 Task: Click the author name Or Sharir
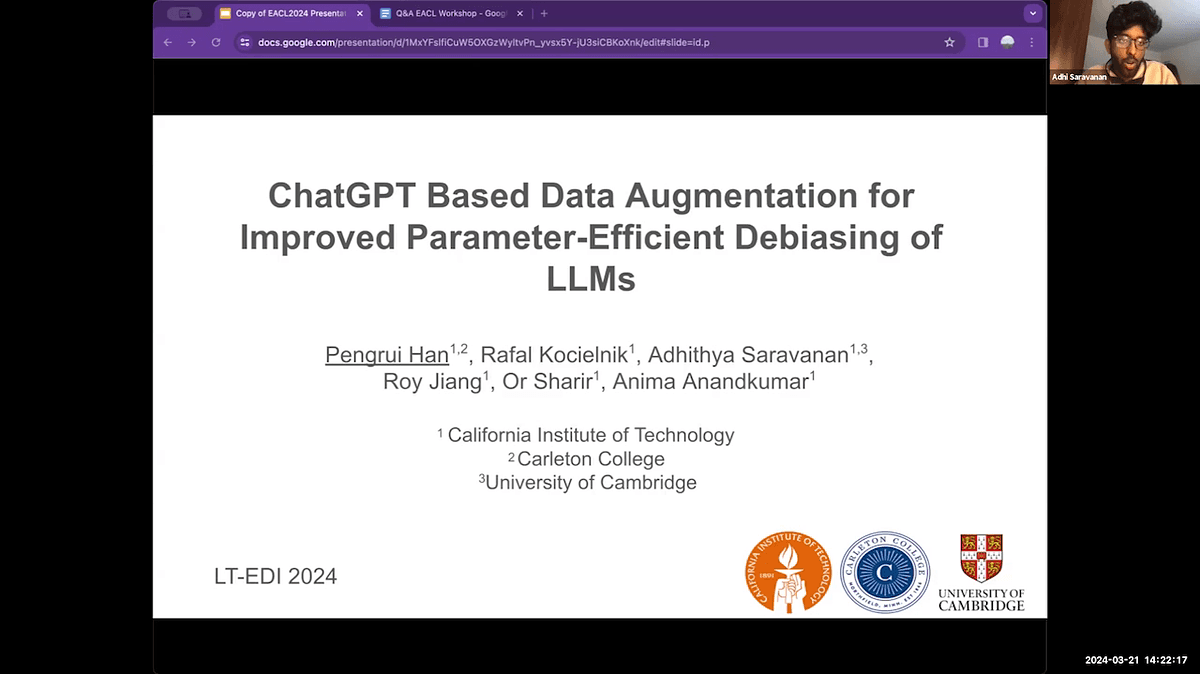547,382
